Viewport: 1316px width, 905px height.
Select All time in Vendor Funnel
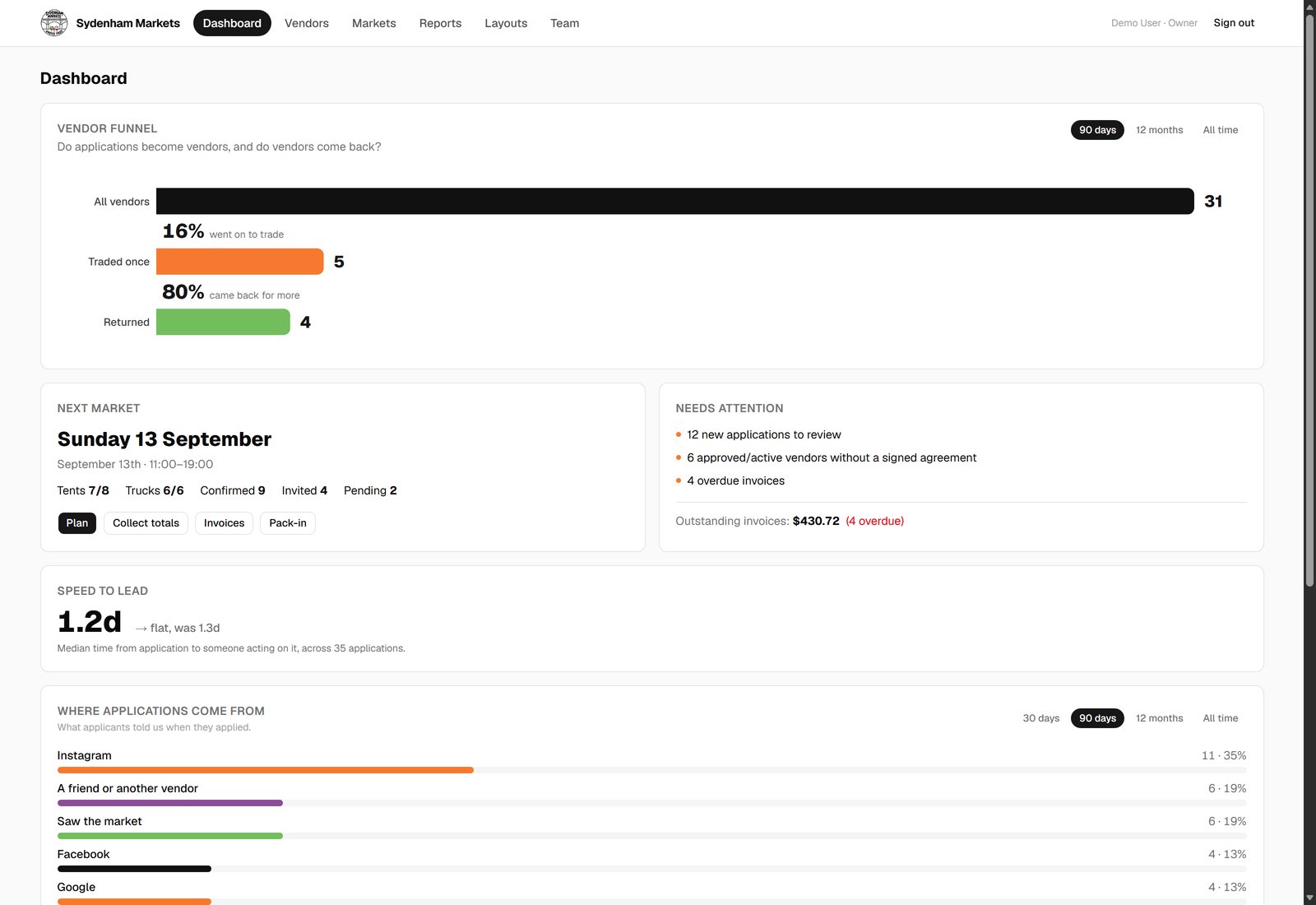click(1221, 130)
